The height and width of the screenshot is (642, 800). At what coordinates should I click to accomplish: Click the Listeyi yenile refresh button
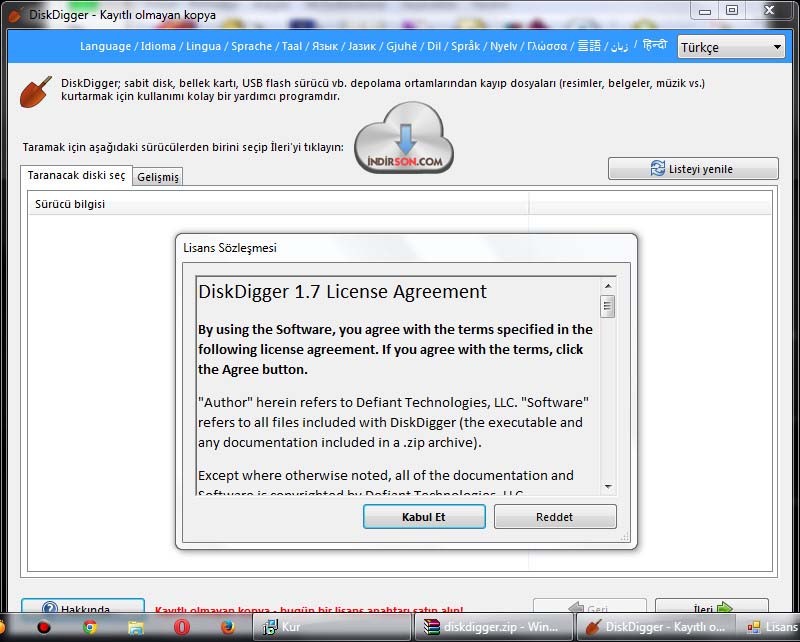693,168
